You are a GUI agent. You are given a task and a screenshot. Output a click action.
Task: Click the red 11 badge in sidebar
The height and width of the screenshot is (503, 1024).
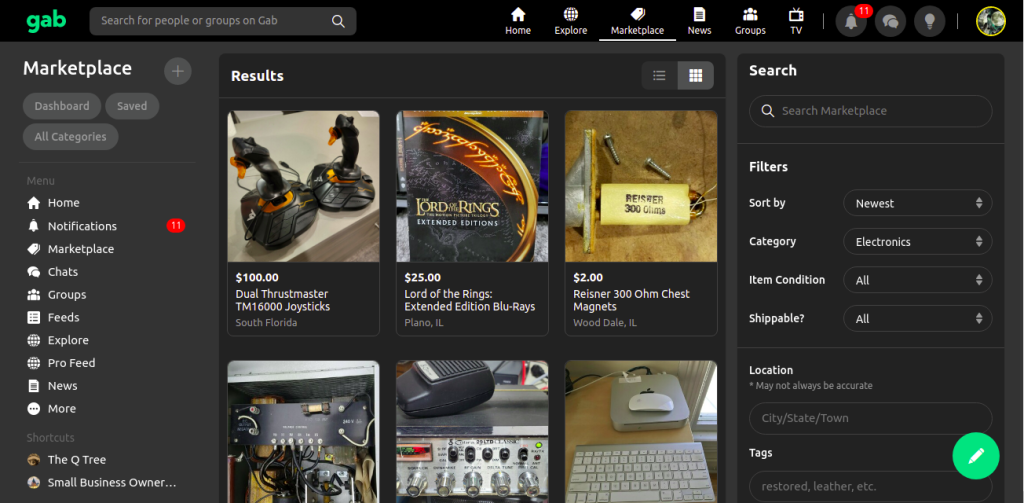pos(176,226)
